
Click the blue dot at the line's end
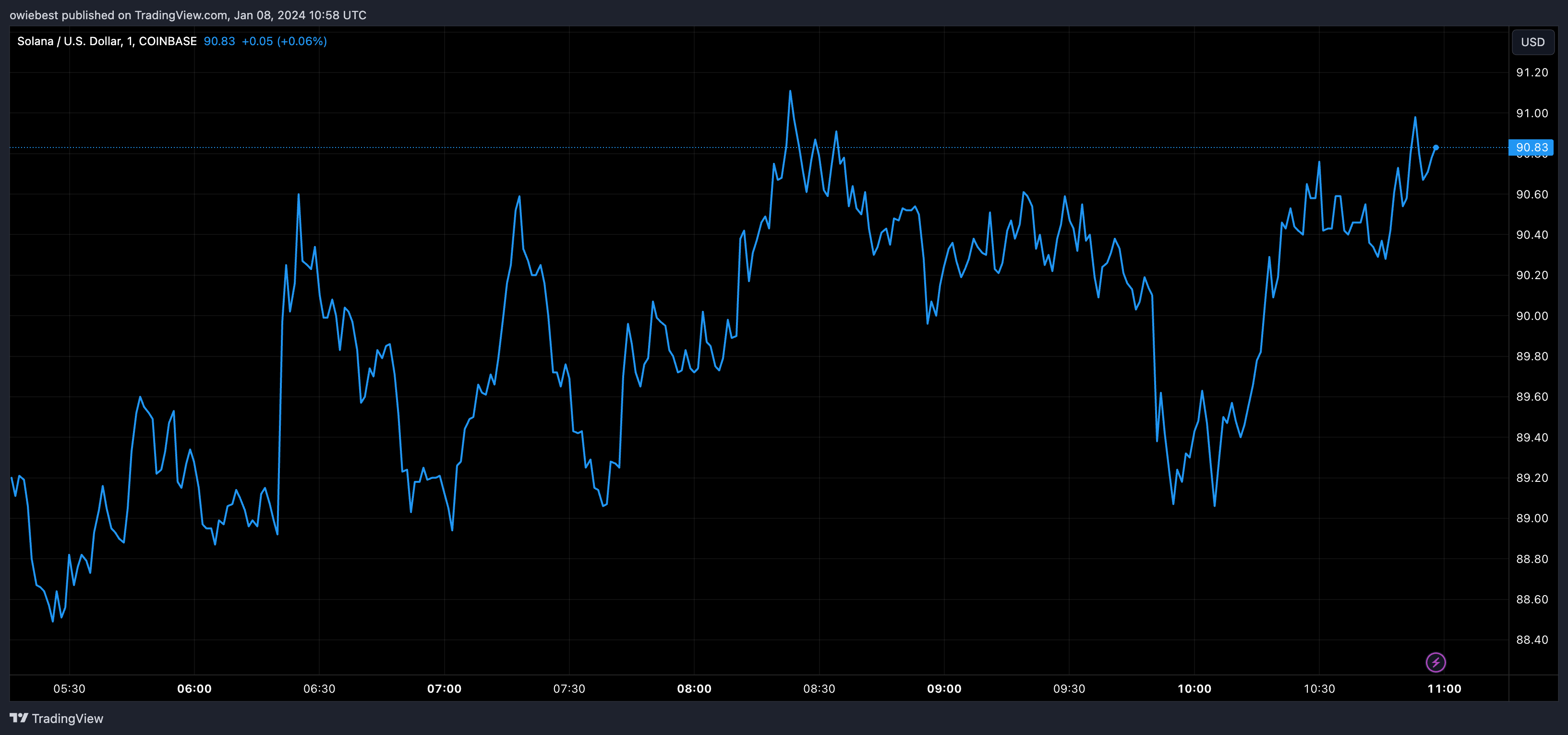(x=1435, y=147)
